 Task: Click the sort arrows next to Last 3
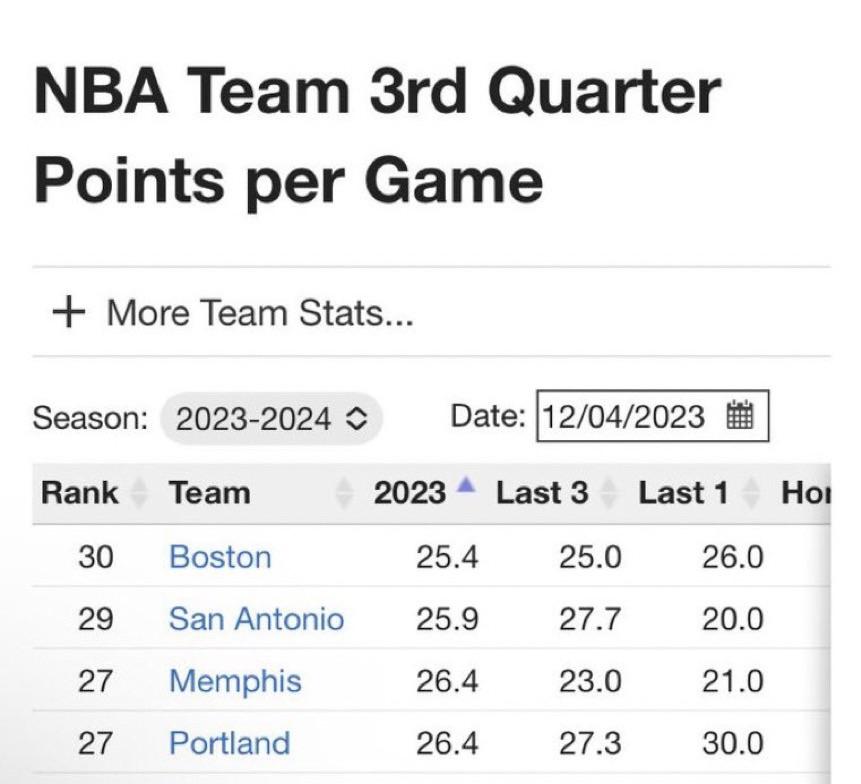[609, 493]
